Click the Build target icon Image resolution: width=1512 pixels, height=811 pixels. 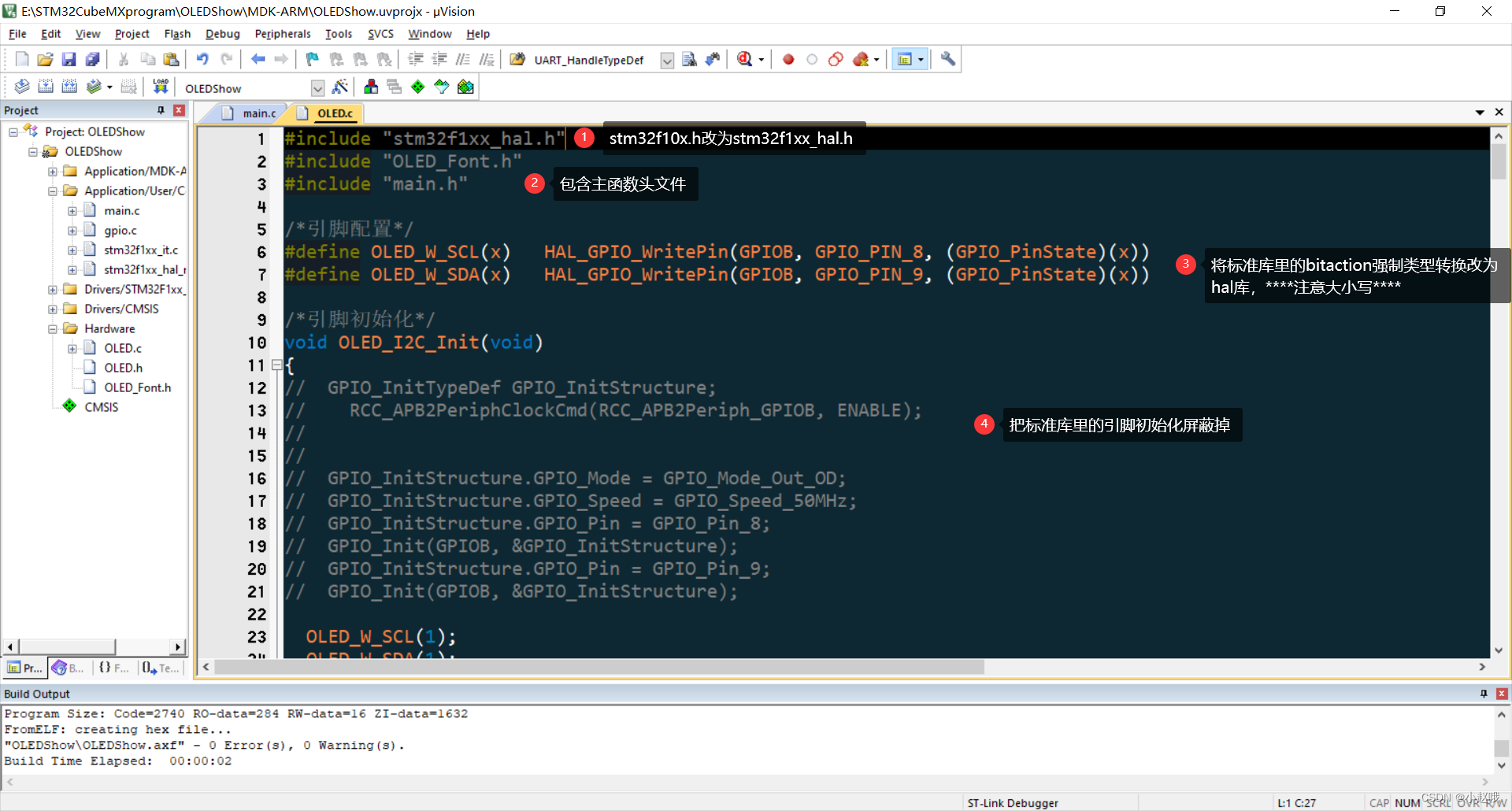[x=46, y=87]
